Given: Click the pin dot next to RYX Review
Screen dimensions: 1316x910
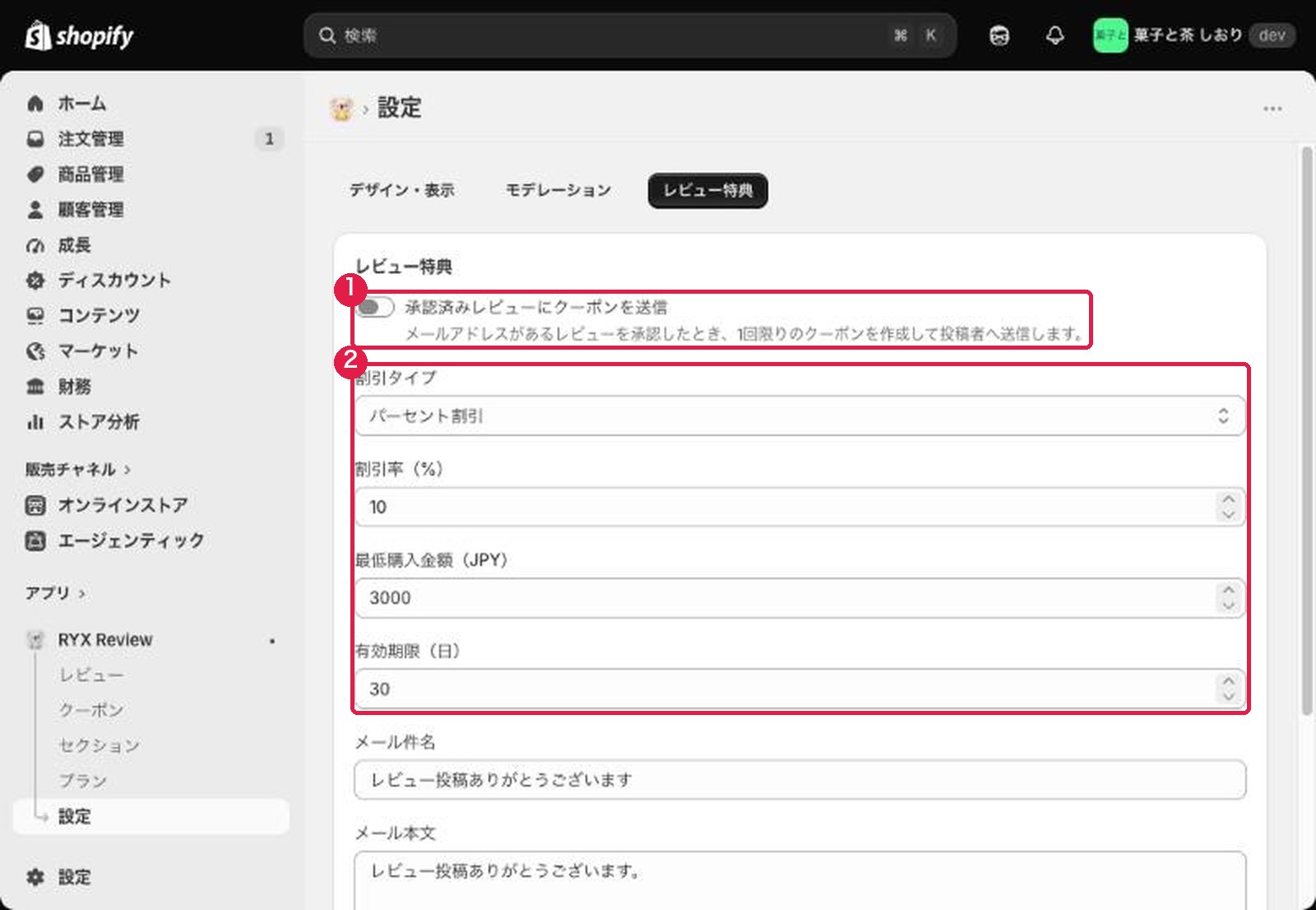Looking at the screenshot, I should coord(272,641).
